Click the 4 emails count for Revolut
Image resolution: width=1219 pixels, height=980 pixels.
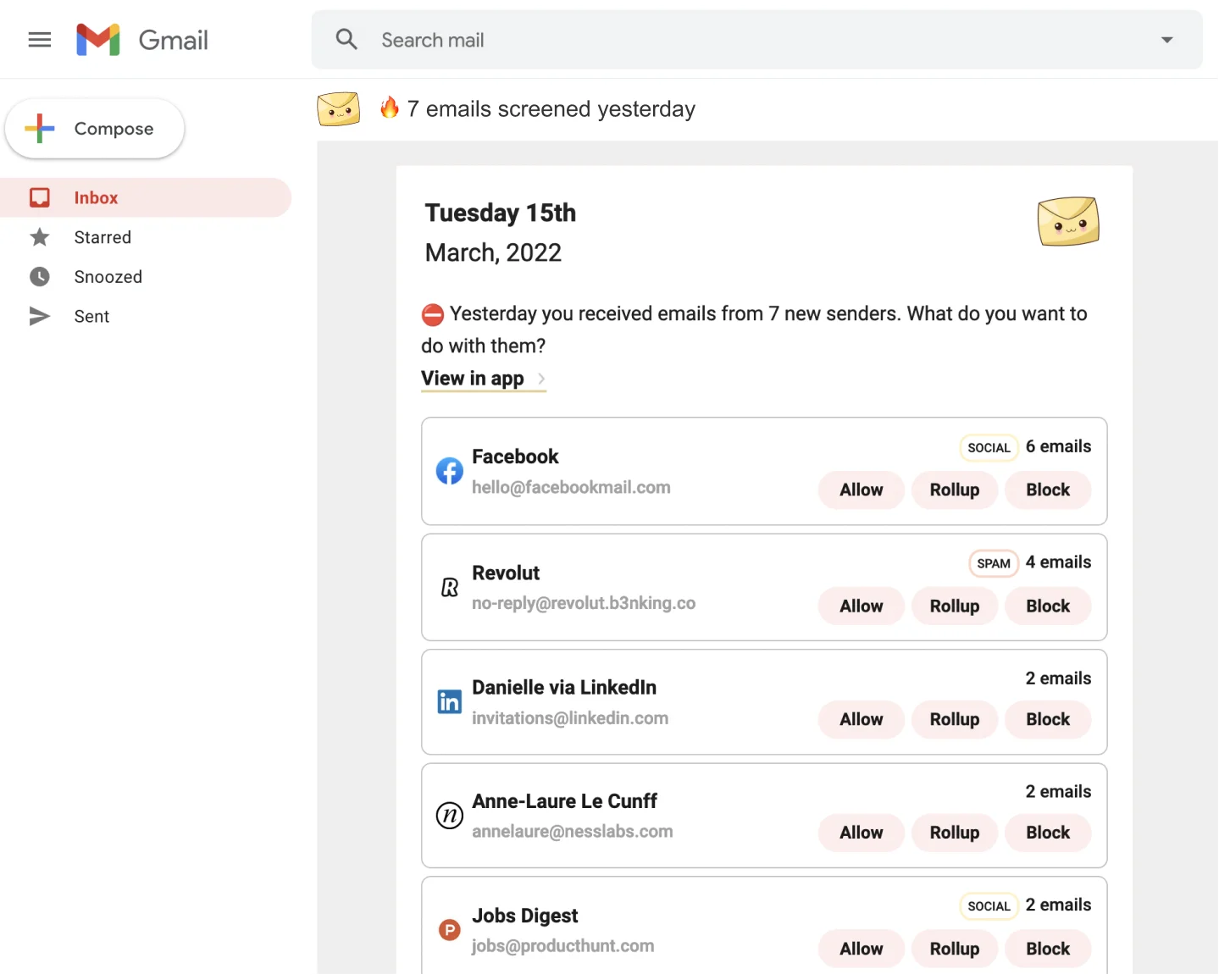[1058, 562]
